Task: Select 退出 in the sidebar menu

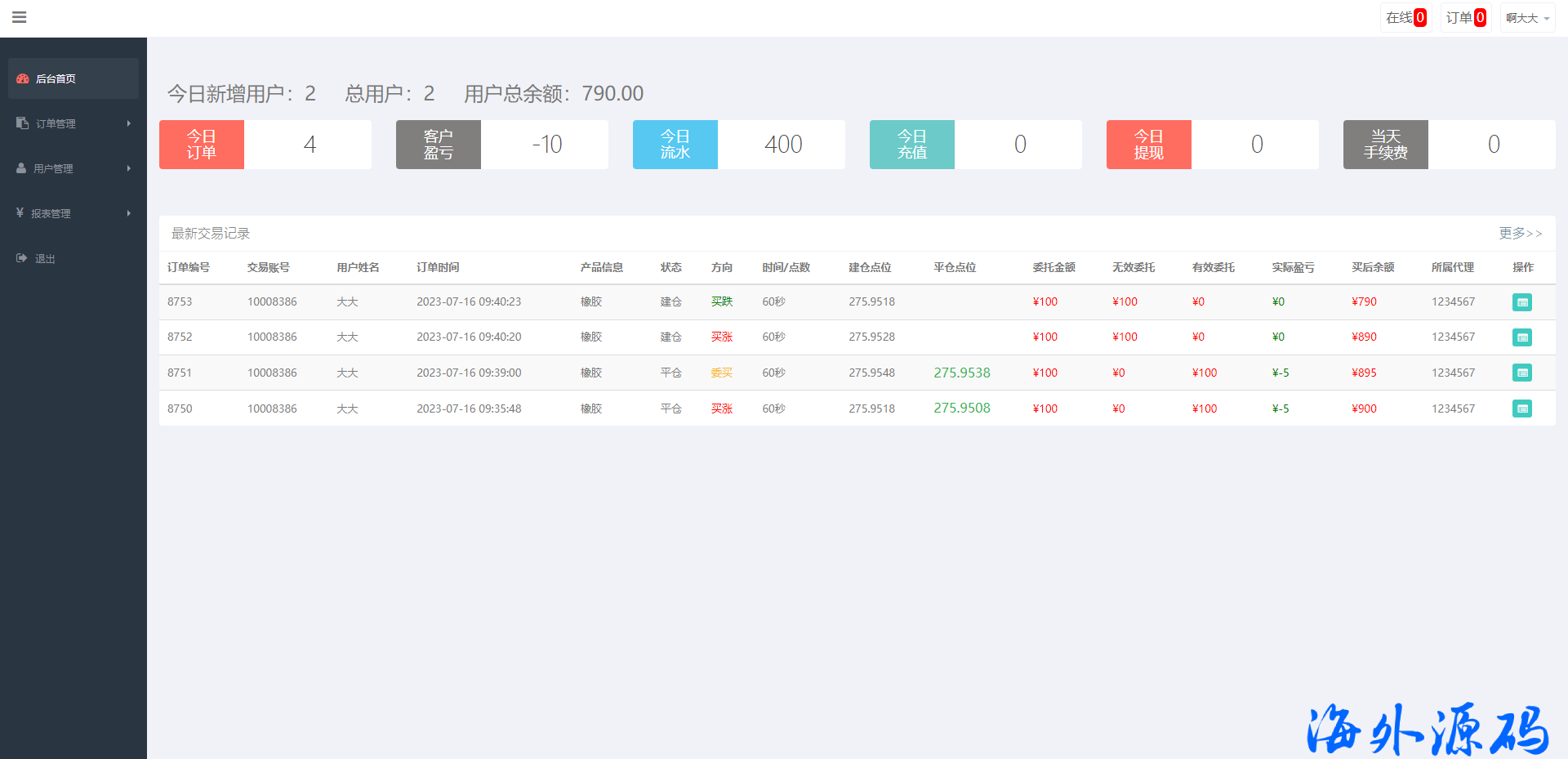Action: tap(45, 259)
